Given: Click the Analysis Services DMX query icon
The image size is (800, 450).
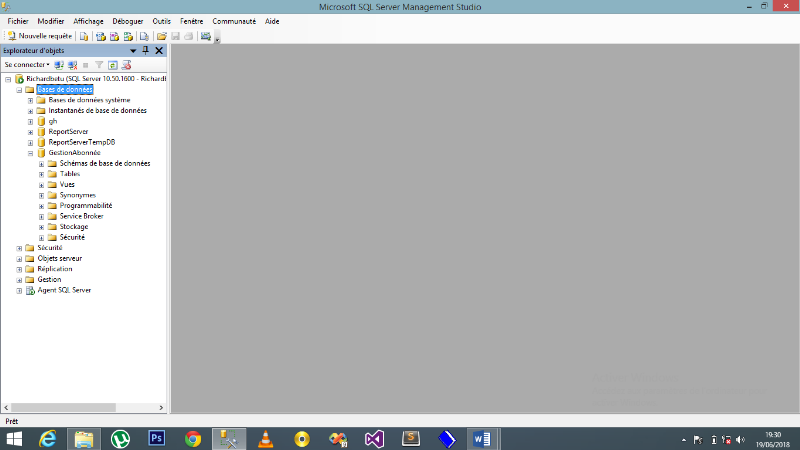Looking at the screenshot, I should [x=114, y=36].
